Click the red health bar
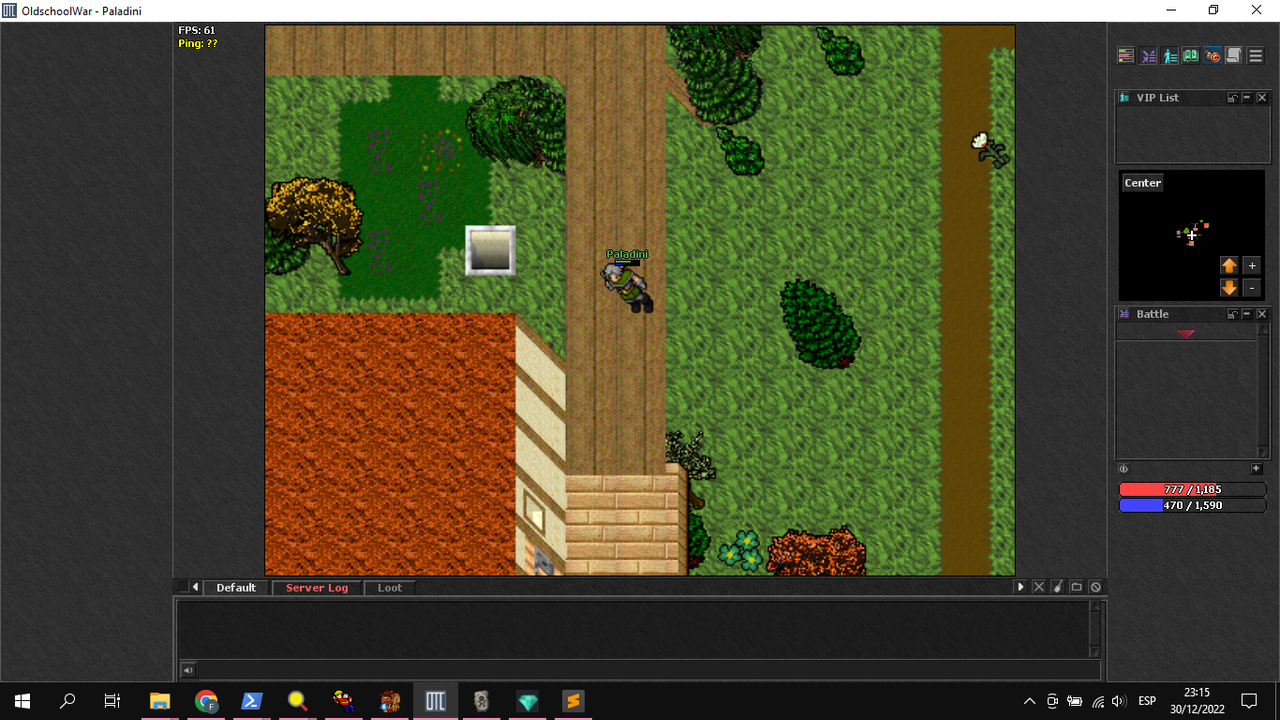 pos(1192,490)
